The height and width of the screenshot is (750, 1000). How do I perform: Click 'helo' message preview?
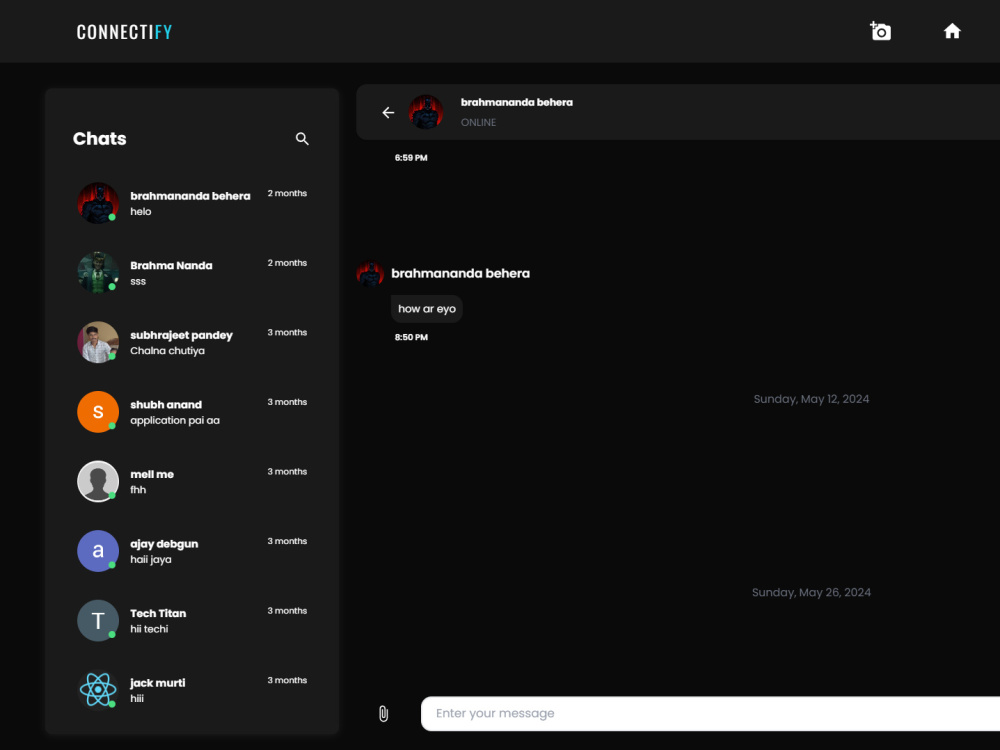tap(141, 212)
